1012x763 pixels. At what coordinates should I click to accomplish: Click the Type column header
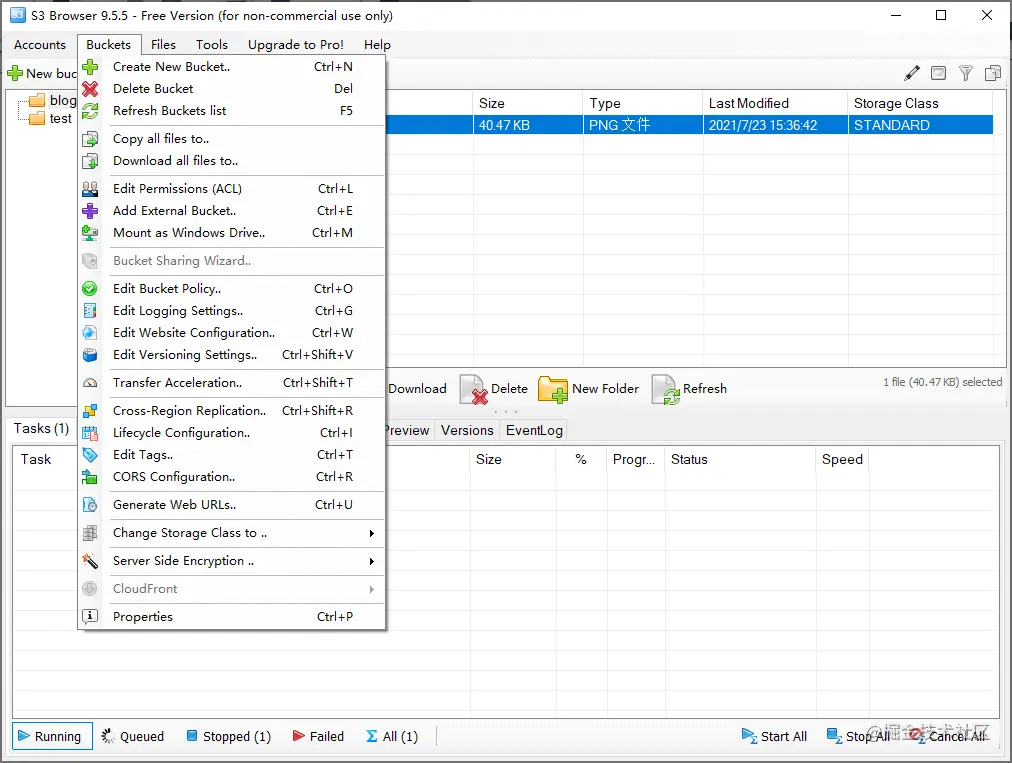[x=643, y=103]
